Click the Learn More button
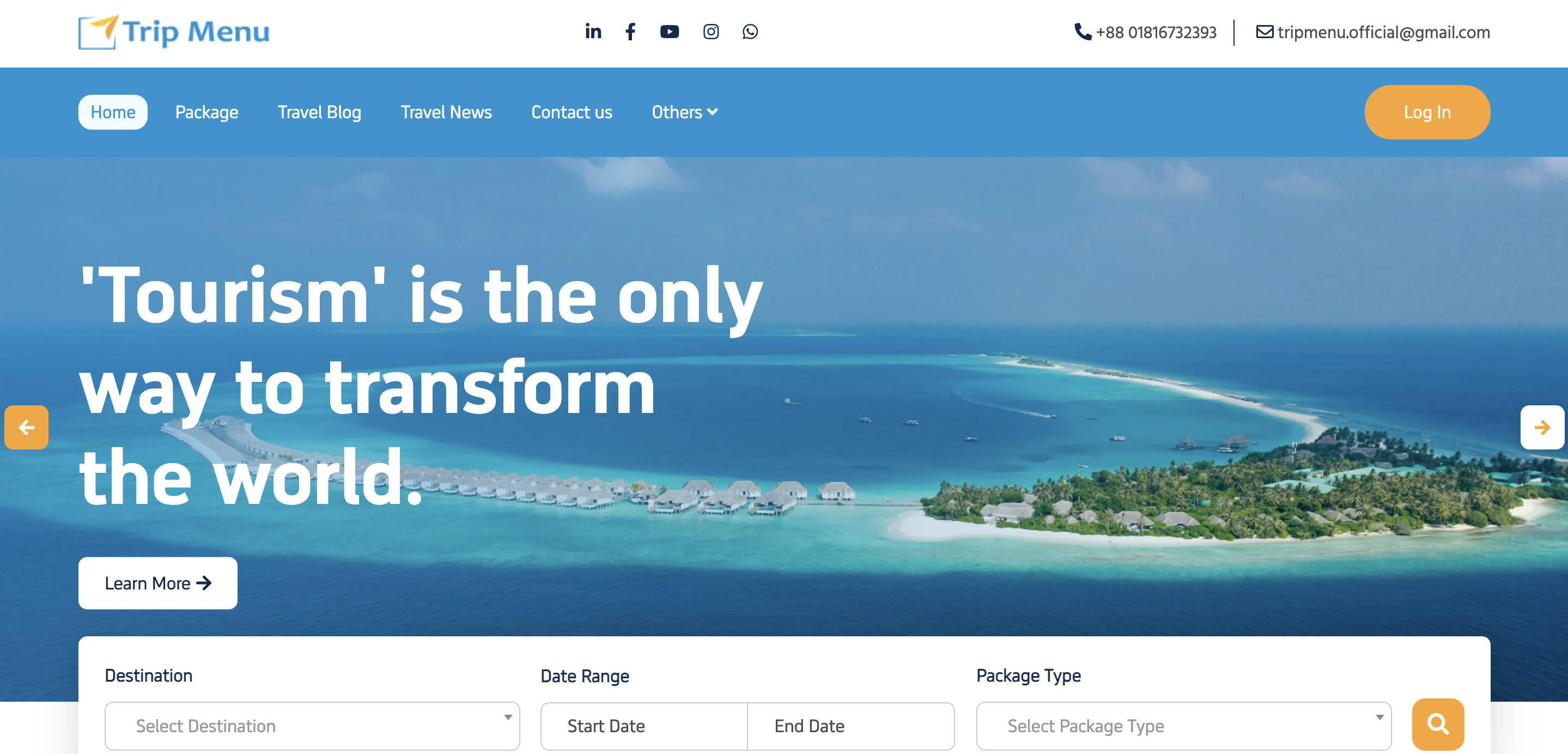 click(x=157, y=583)
